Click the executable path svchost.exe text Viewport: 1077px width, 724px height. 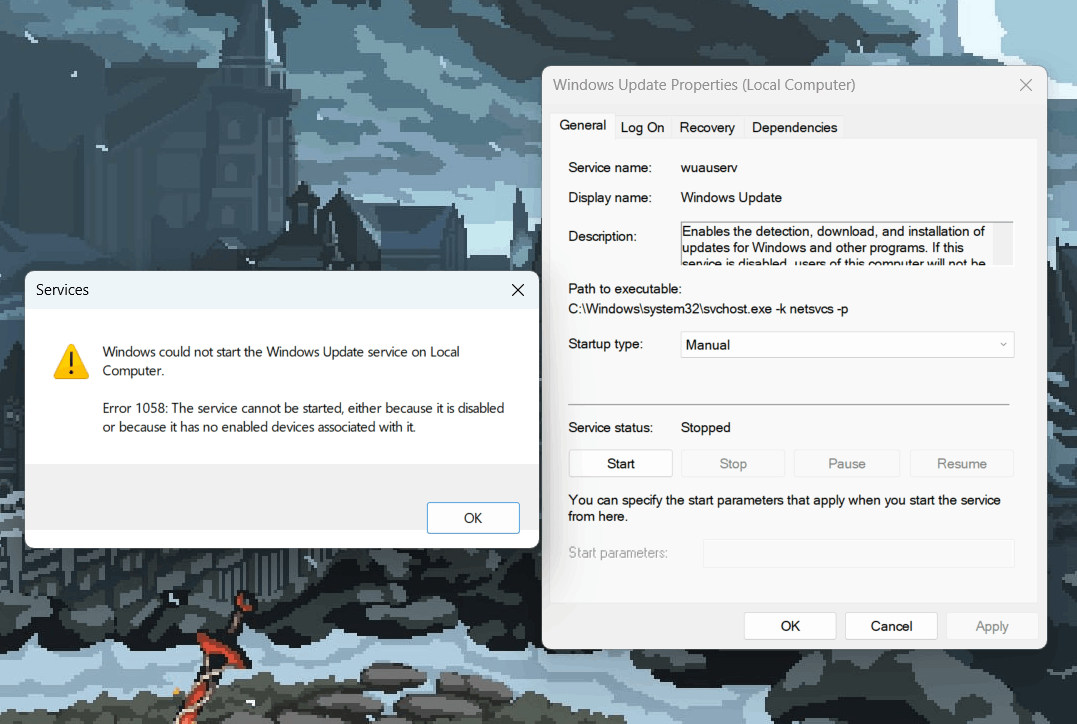tap(708, 309)
